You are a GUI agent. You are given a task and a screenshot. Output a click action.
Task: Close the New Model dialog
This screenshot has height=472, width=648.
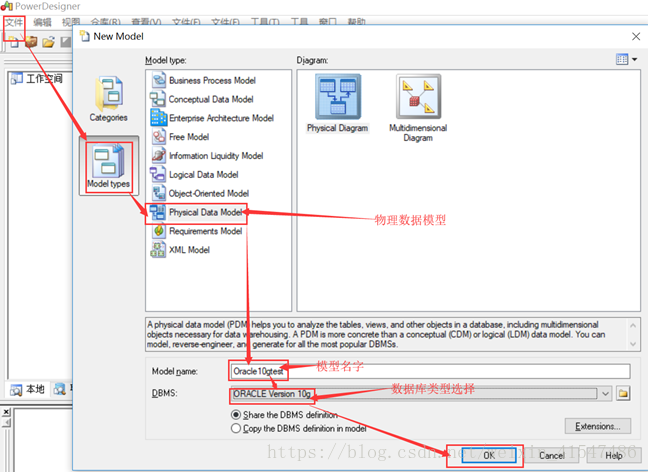pos(636,37)
